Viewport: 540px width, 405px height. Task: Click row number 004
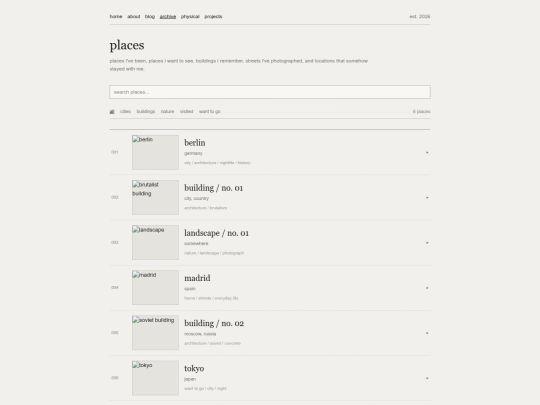click(x=115, y=288)
